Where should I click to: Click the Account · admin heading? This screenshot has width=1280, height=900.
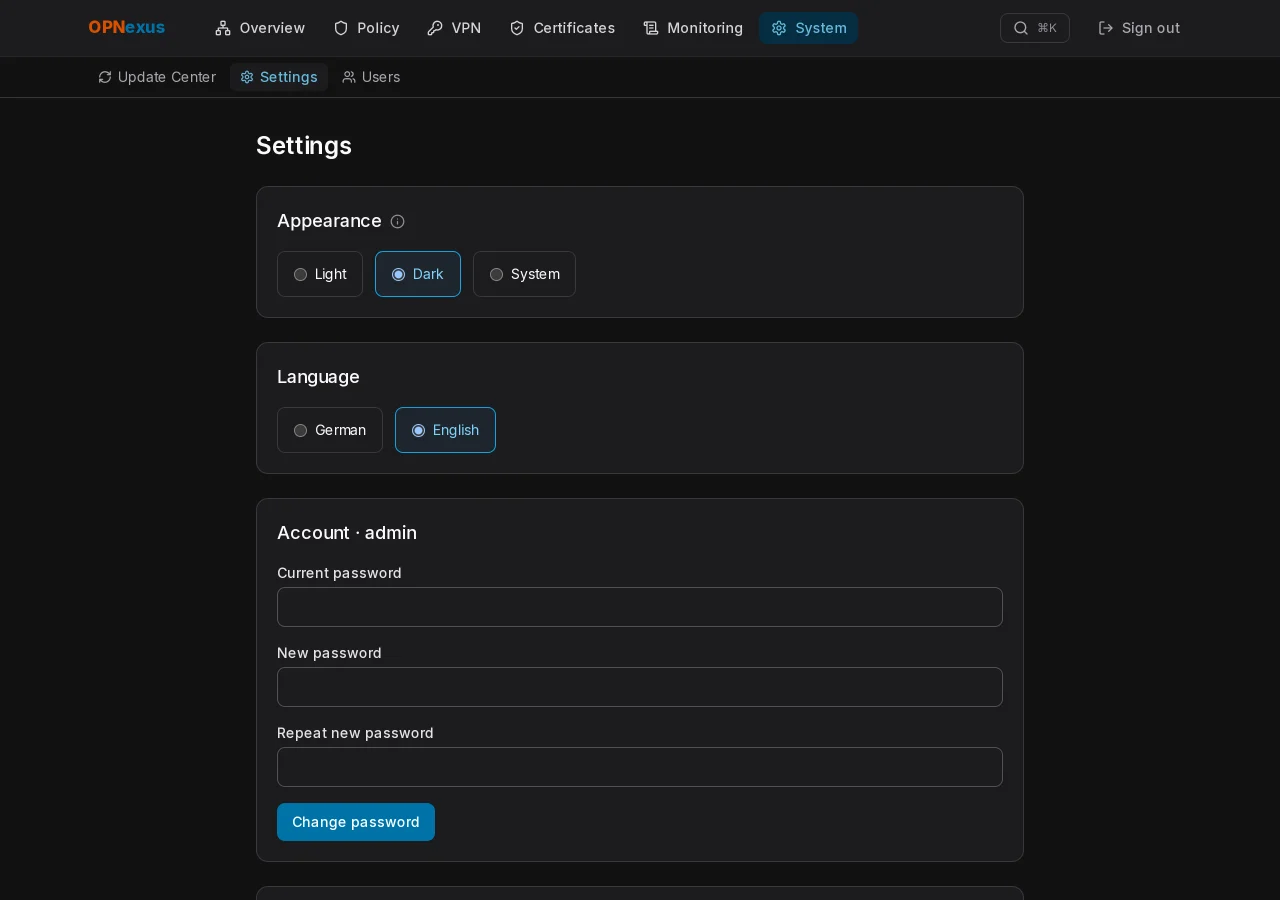pyautogui.click(x=347, y=533)
